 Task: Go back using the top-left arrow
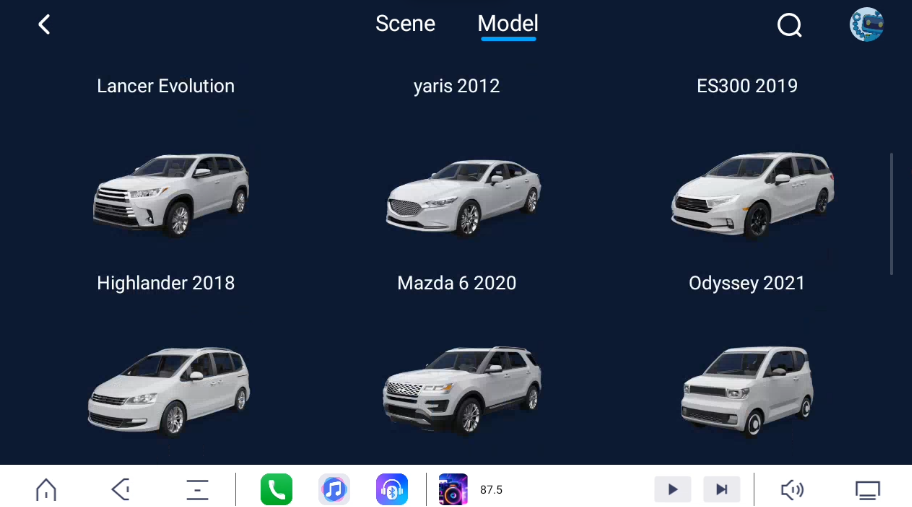pos(44,24)
